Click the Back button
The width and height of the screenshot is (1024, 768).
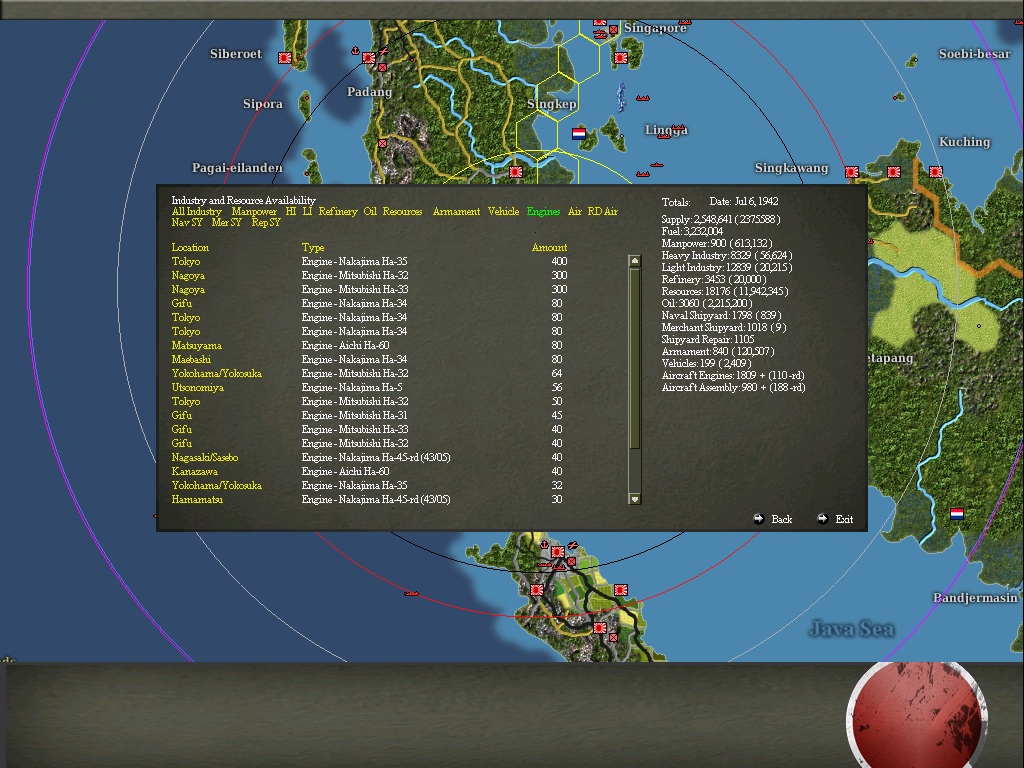(781, 519)
